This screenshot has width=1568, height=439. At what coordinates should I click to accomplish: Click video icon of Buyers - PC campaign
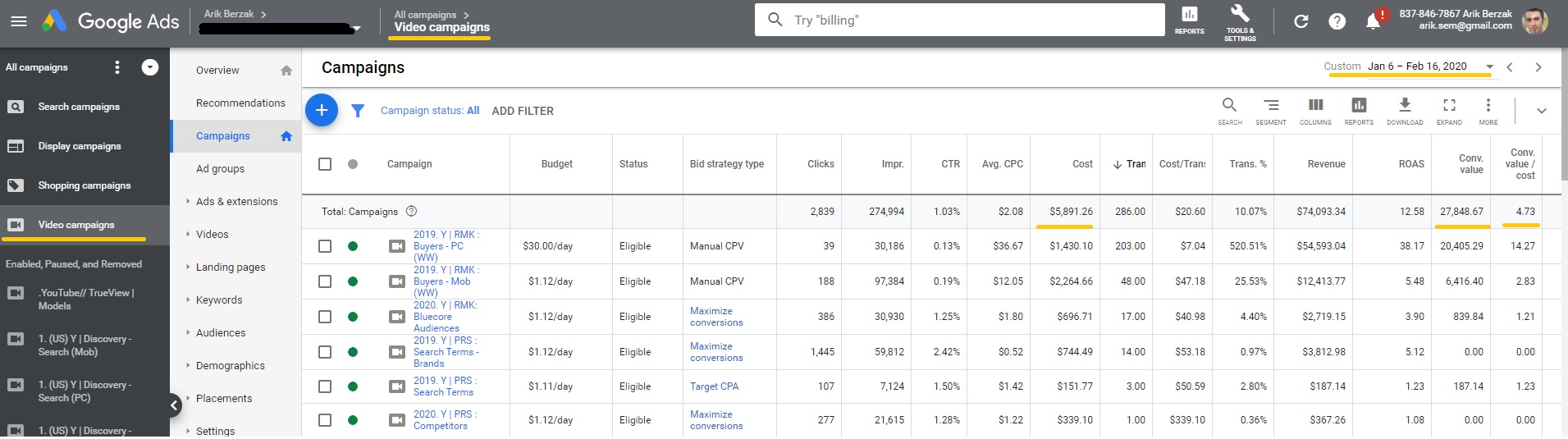click(x=397, y=246)
